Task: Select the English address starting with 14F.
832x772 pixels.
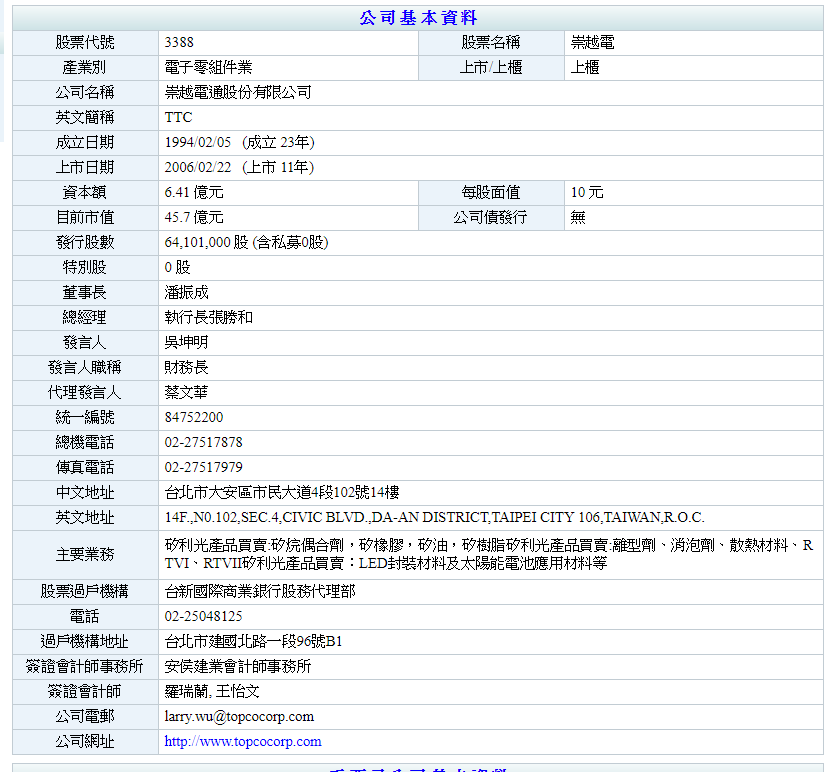Action: (434, 517)
